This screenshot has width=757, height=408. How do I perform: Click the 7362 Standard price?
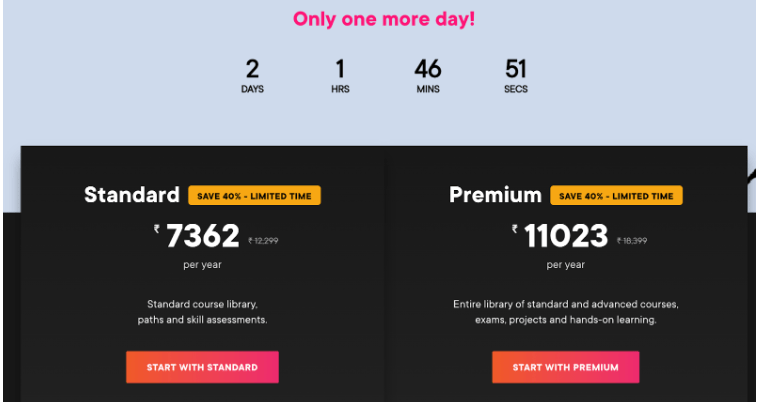(203, 236)
